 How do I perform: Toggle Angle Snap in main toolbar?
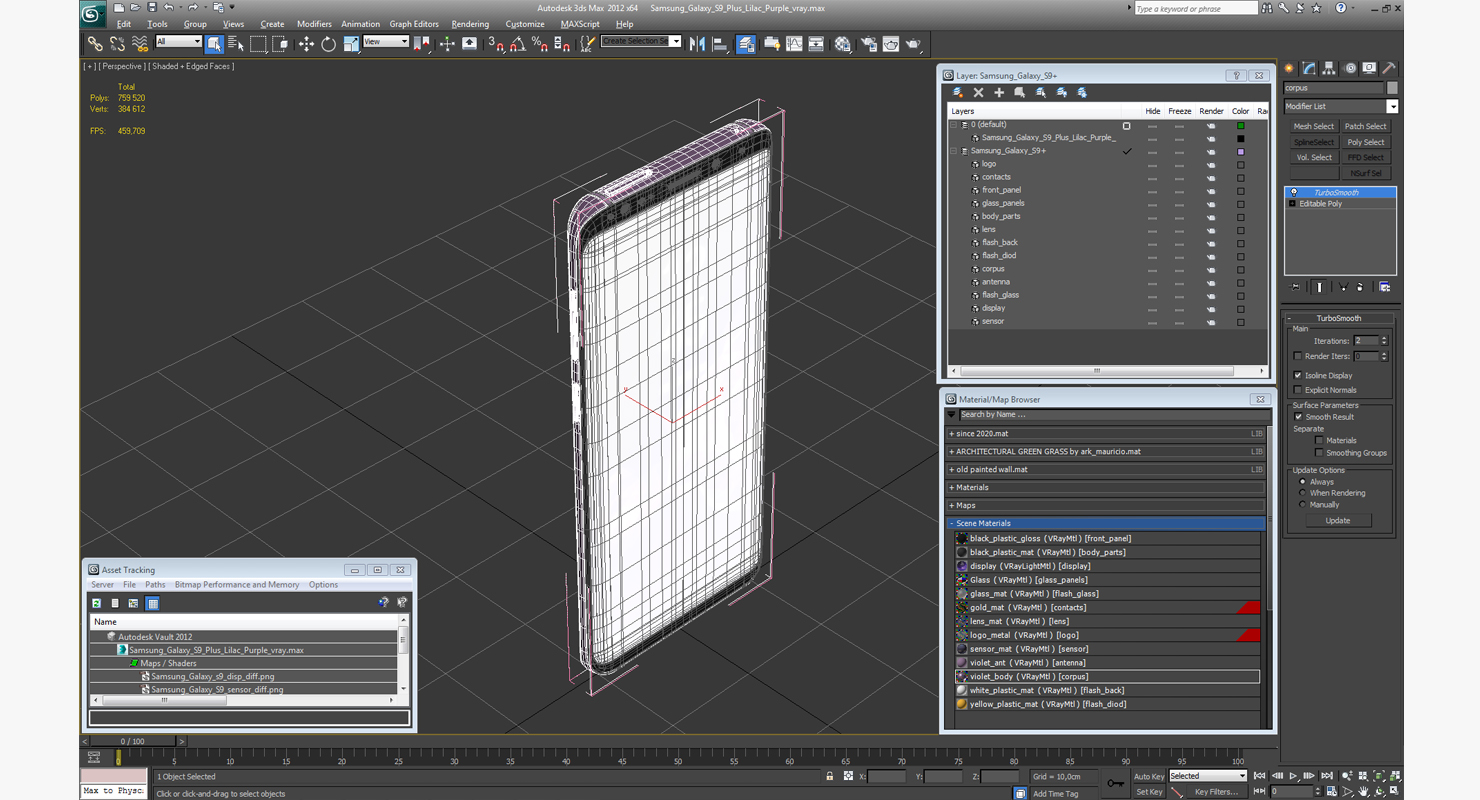click(518, 44)
